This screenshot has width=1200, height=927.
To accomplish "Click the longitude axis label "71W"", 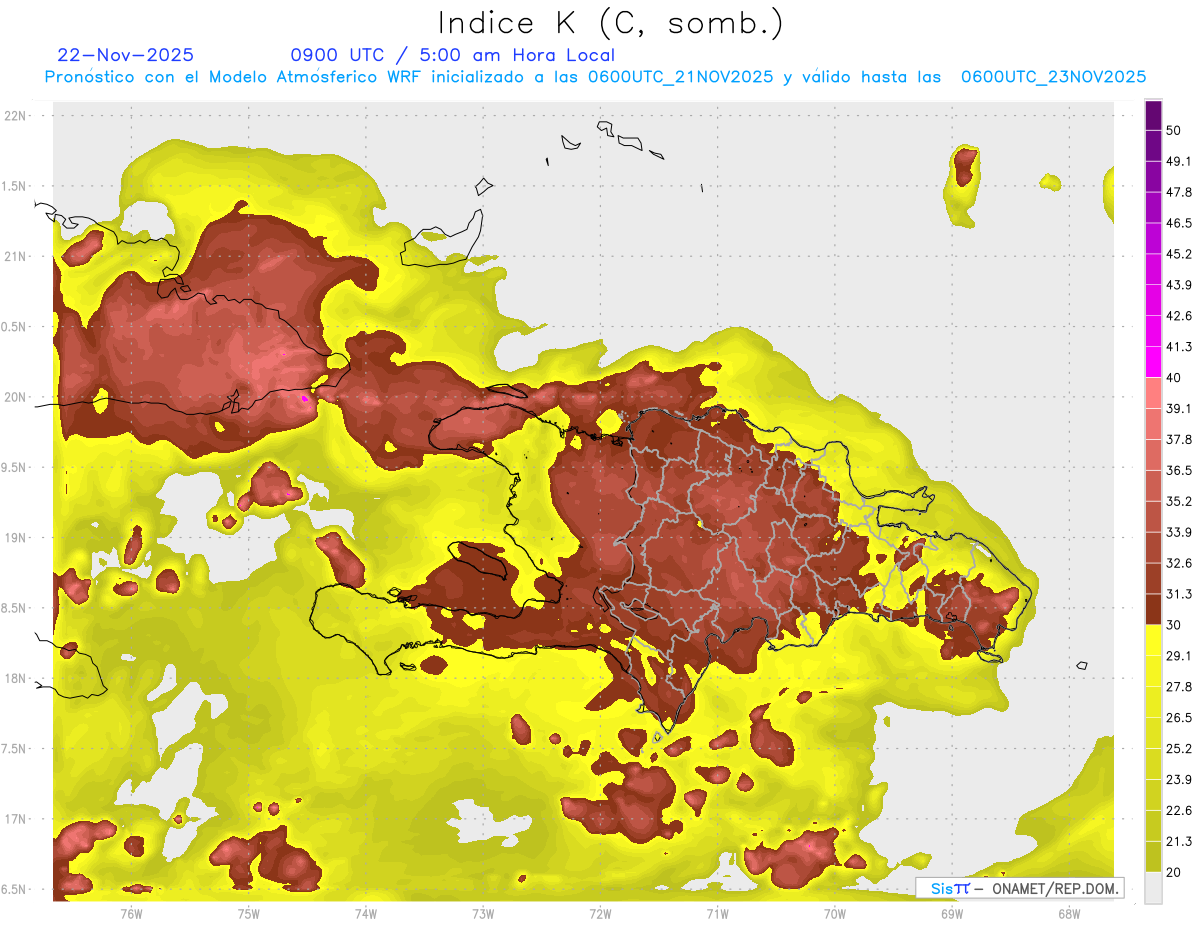I will point(717,914).
